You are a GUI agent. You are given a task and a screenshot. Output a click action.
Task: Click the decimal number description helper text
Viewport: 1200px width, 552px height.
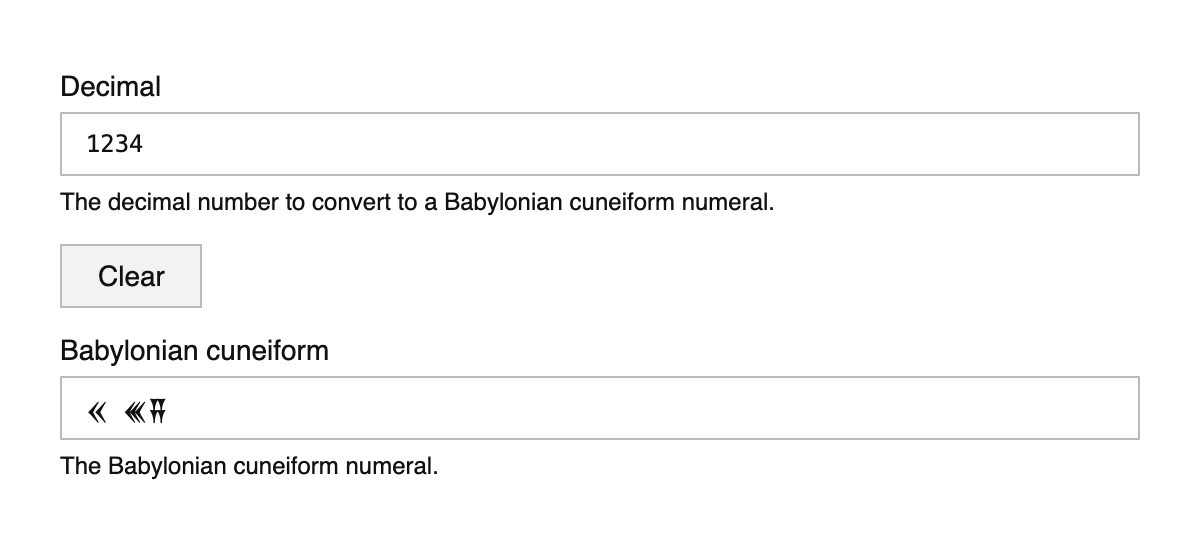[417, 202]
